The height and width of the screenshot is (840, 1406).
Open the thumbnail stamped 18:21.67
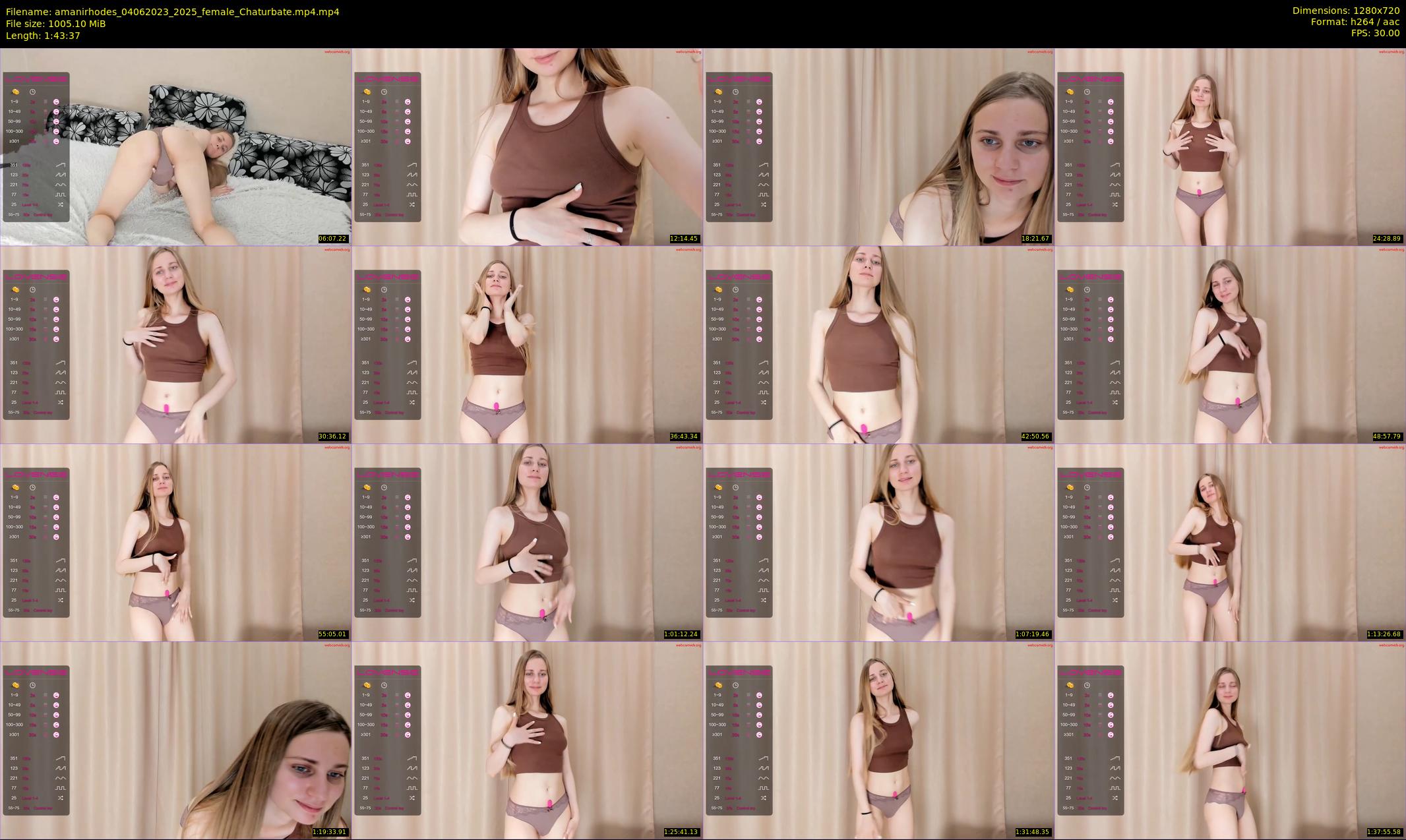878,146
